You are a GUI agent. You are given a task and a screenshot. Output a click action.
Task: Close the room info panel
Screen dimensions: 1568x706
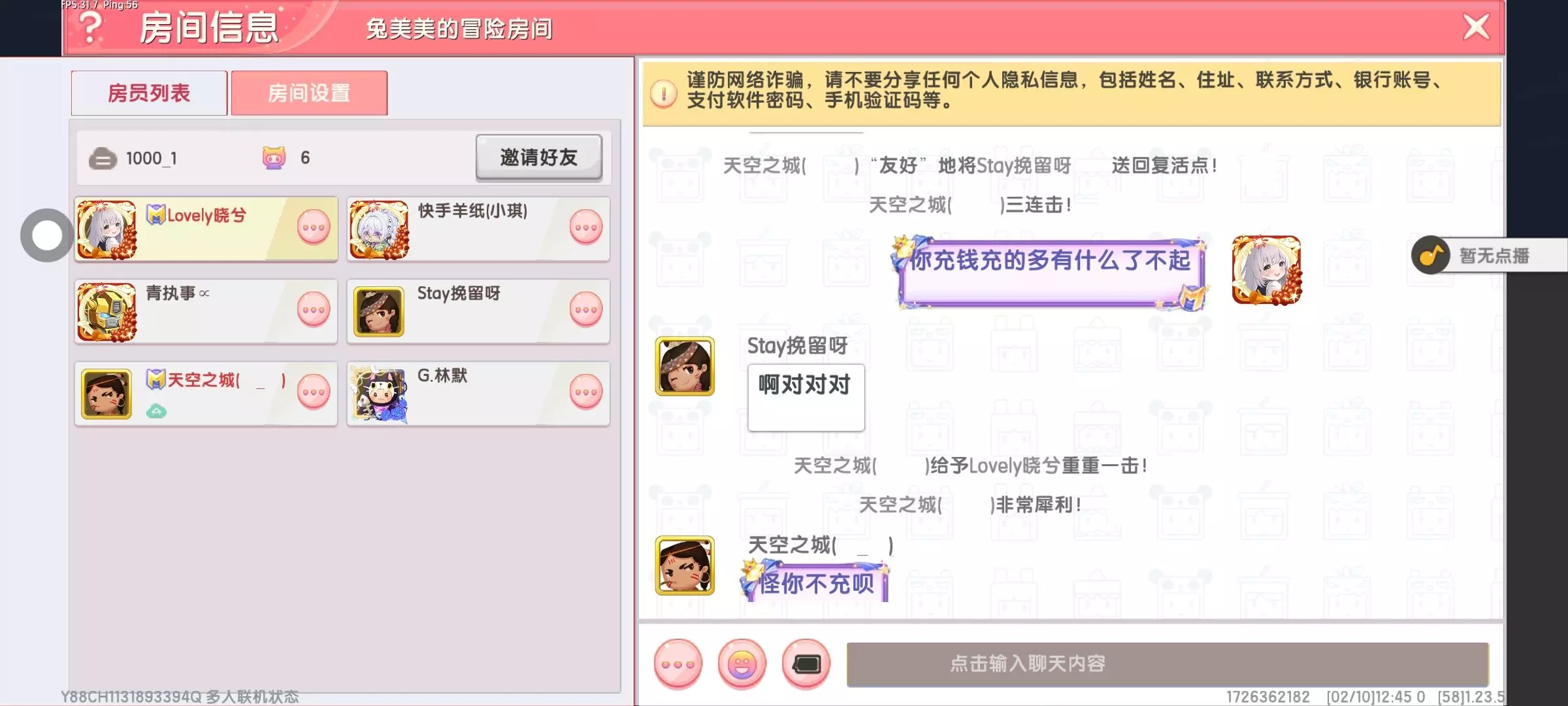pos(1476,27)
